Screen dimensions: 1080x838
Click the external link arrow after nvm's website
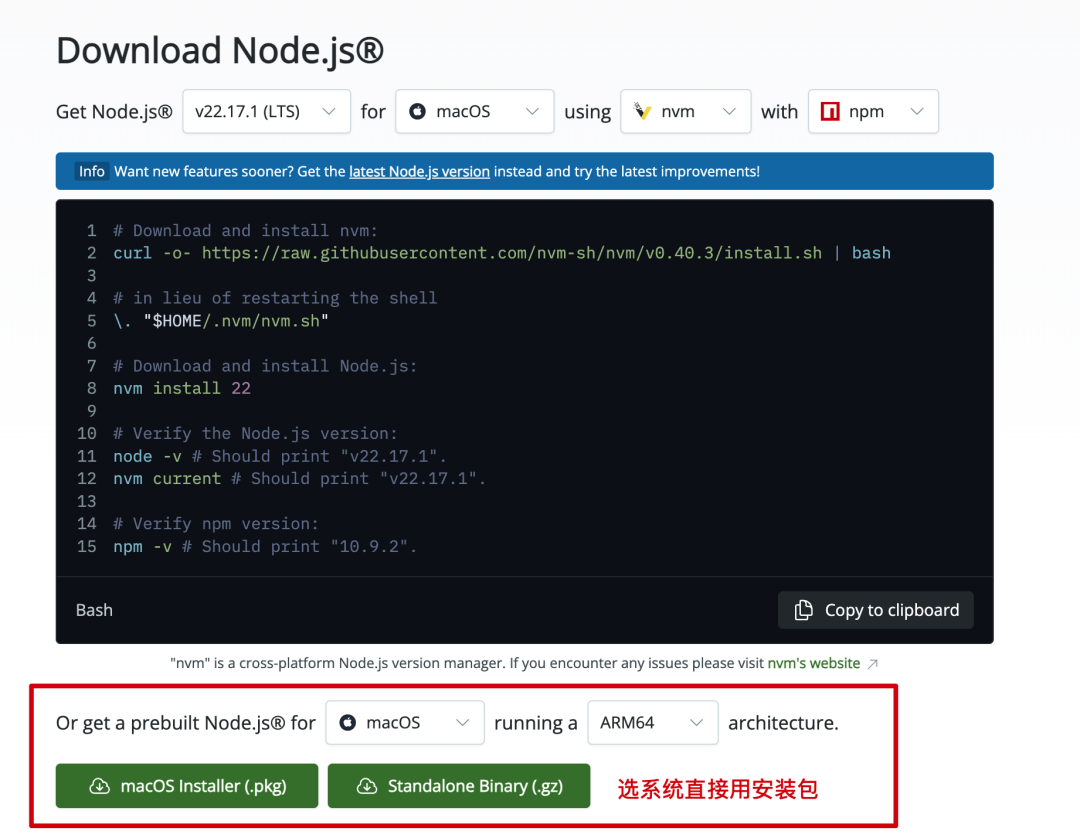873,664
